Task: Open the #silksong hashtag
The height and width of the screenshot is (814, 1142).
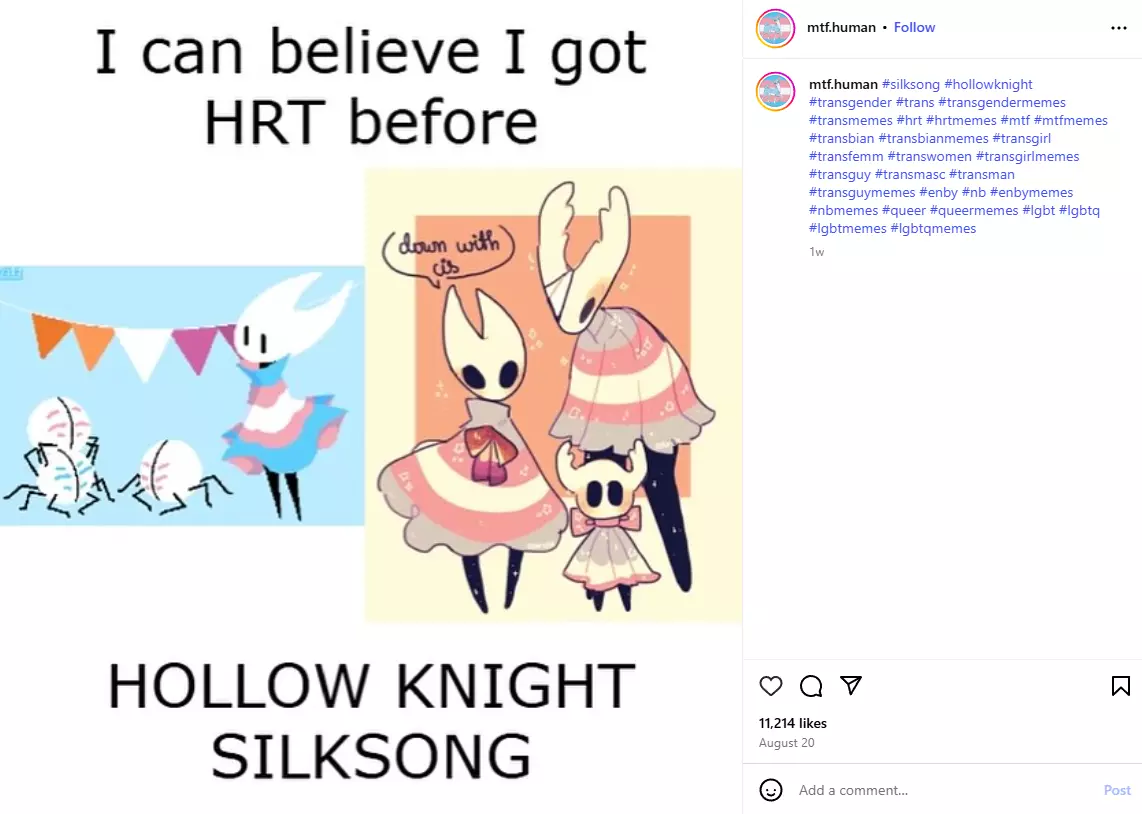Action: (910, 84)
